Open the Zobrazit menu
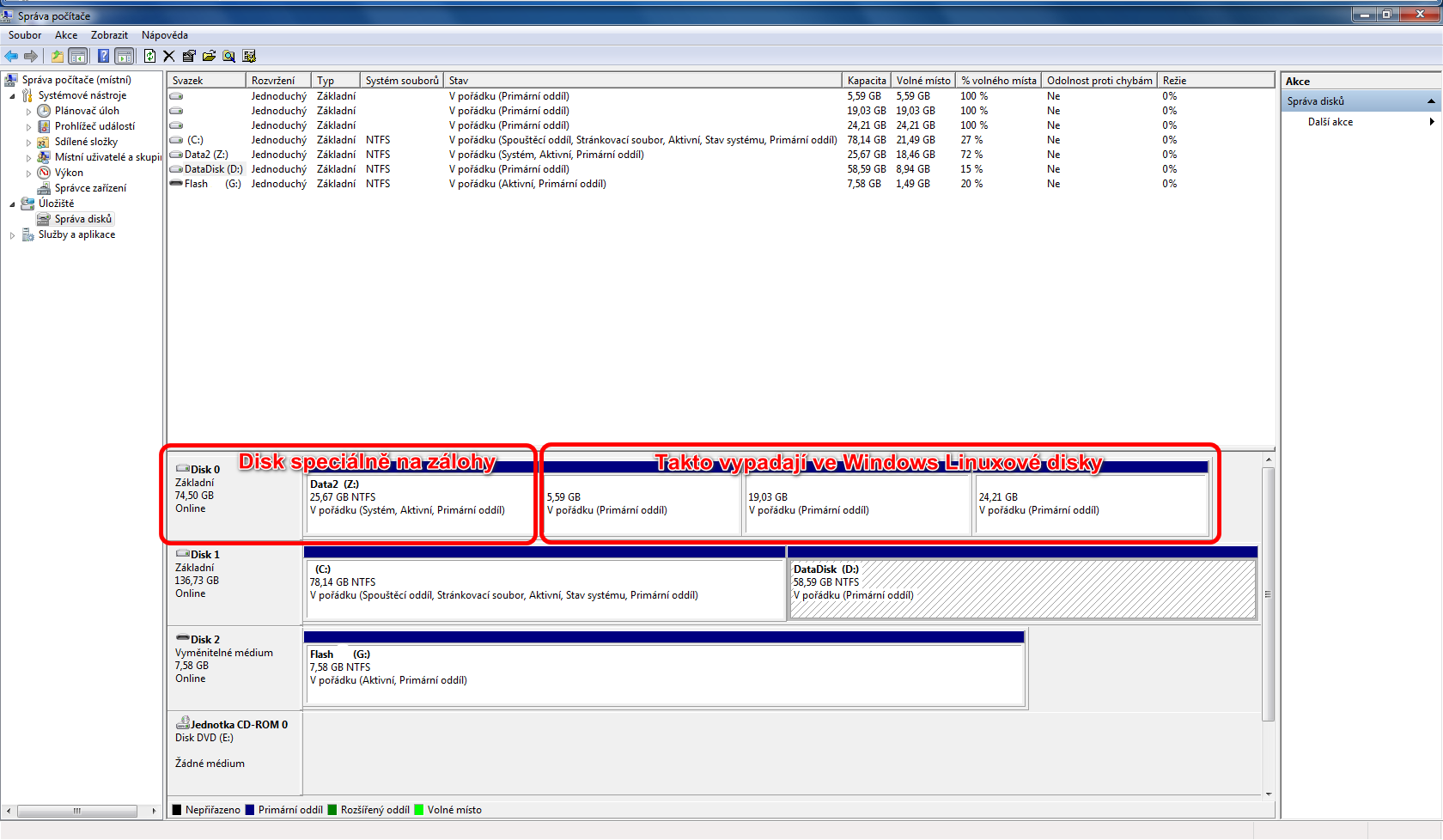This screenshot has width=1443, height=840. coord(109,35)
